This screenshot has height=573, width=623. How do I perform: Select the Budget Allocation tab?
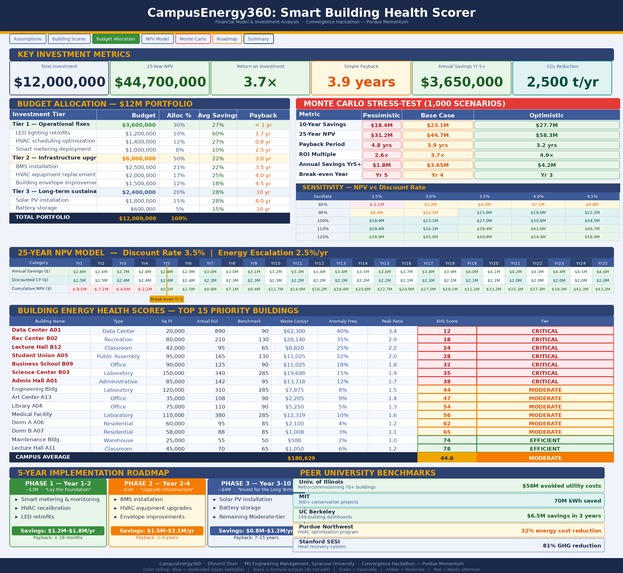coord(116,39)
